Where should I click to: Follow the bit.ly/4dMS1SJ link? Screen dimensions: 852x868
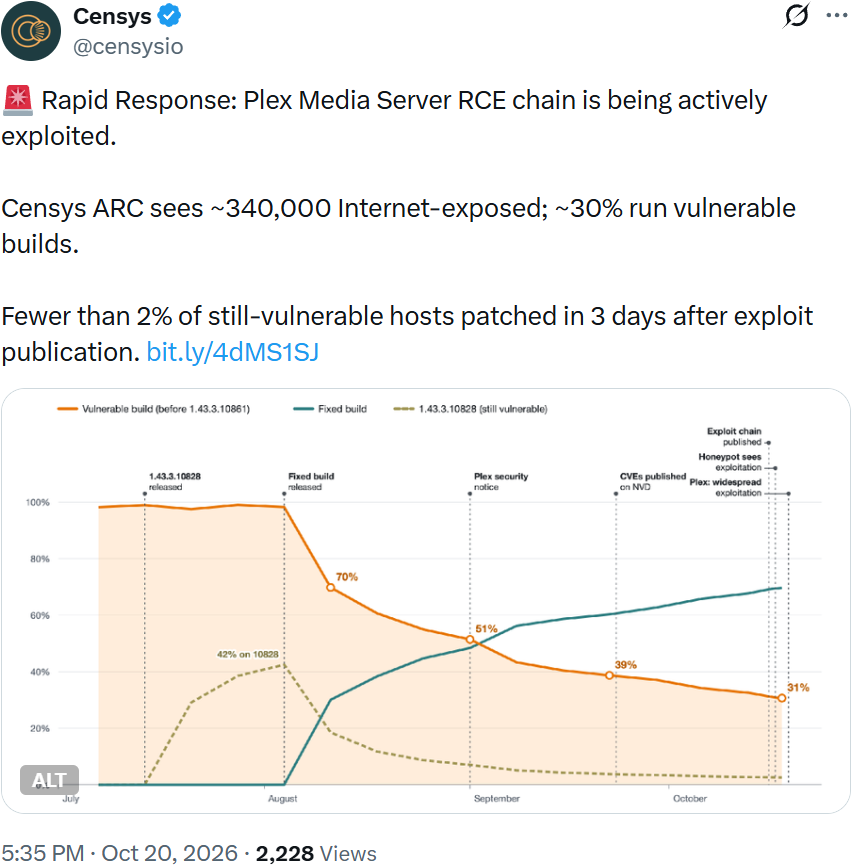(233, 352)
